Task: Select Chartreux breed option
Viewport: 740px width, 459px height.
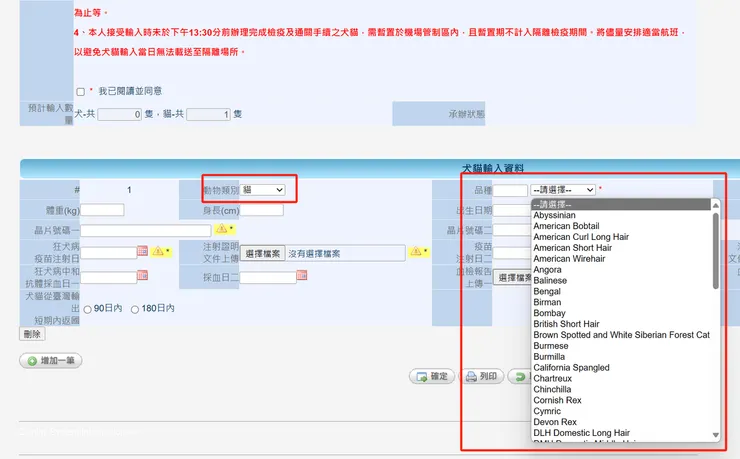Action: 621,378
